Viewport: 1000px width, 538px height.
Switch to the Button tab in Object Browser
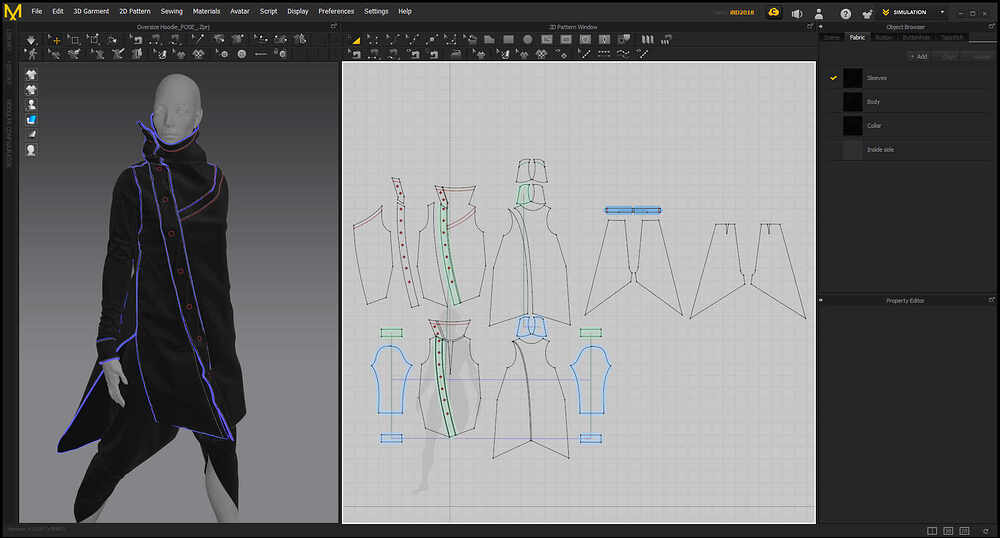coord(883,38)
